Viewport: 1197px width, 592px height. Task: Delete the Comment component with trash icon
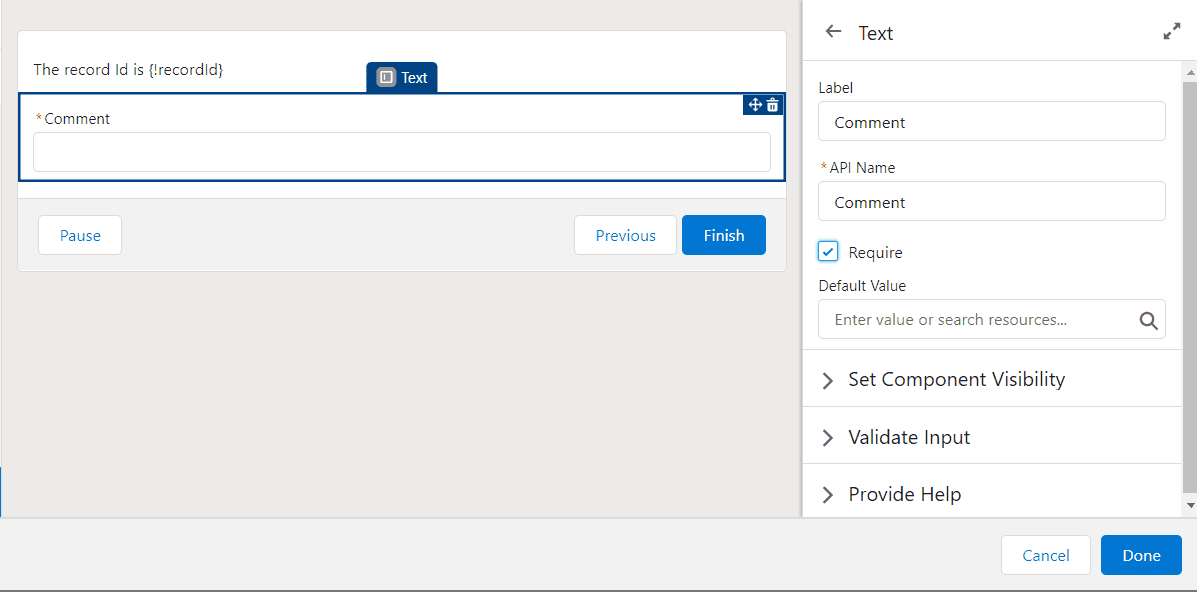(773, 105)
